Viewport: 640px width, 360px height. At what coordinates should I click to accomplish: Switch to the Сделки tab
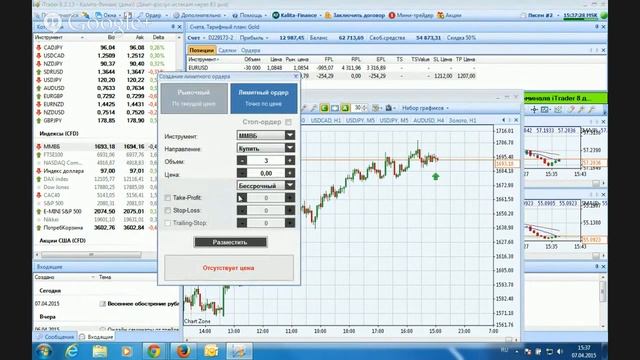[x=227, y=50]
